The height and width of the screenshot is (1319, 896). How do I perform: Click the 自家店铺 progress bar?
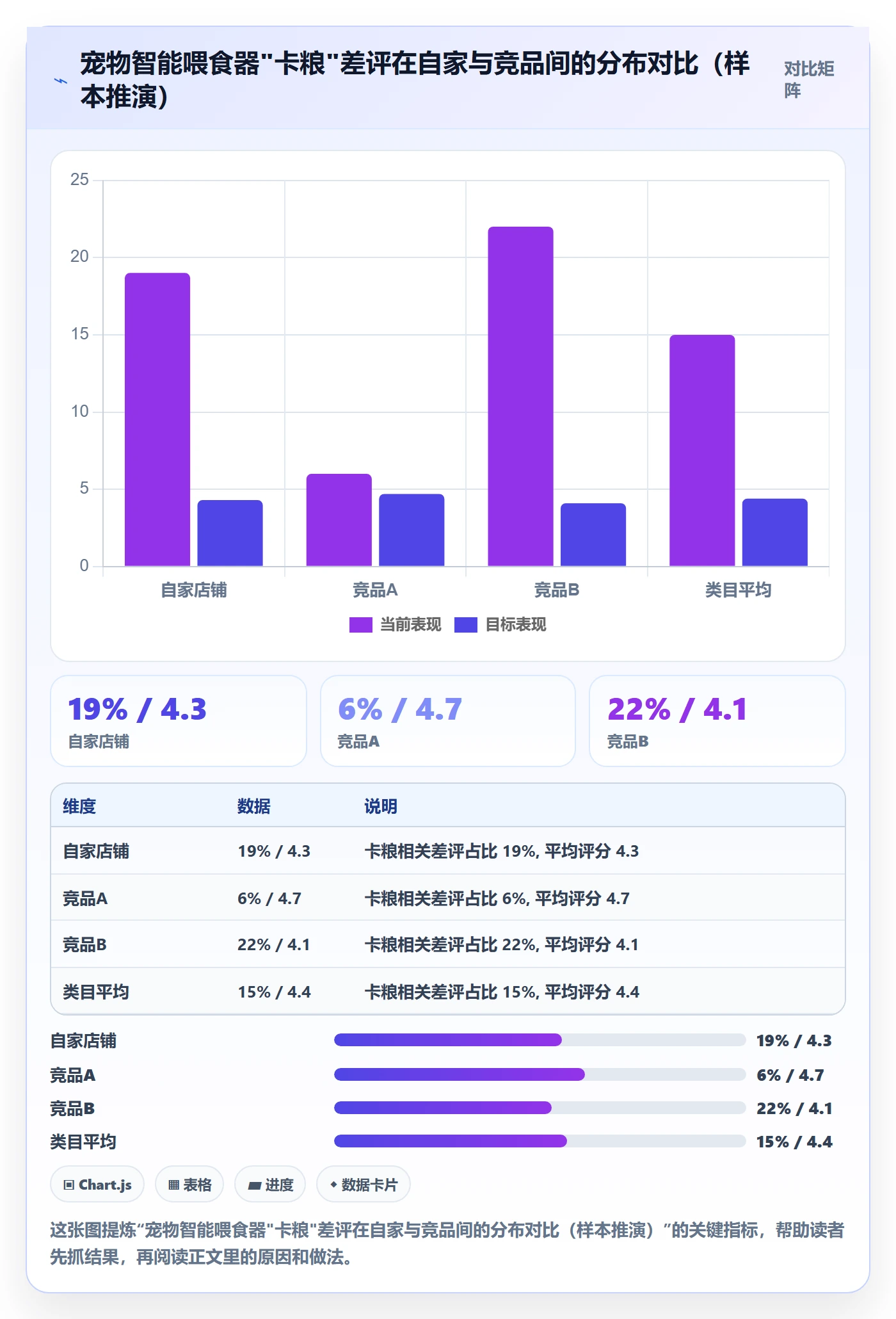pos(540,1040)
